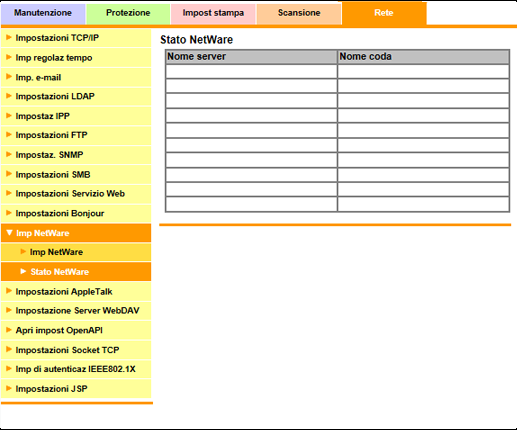This screenshot has width=517, height=430.
Task: Switch to the Manutenzione tab
Action: 43,13
